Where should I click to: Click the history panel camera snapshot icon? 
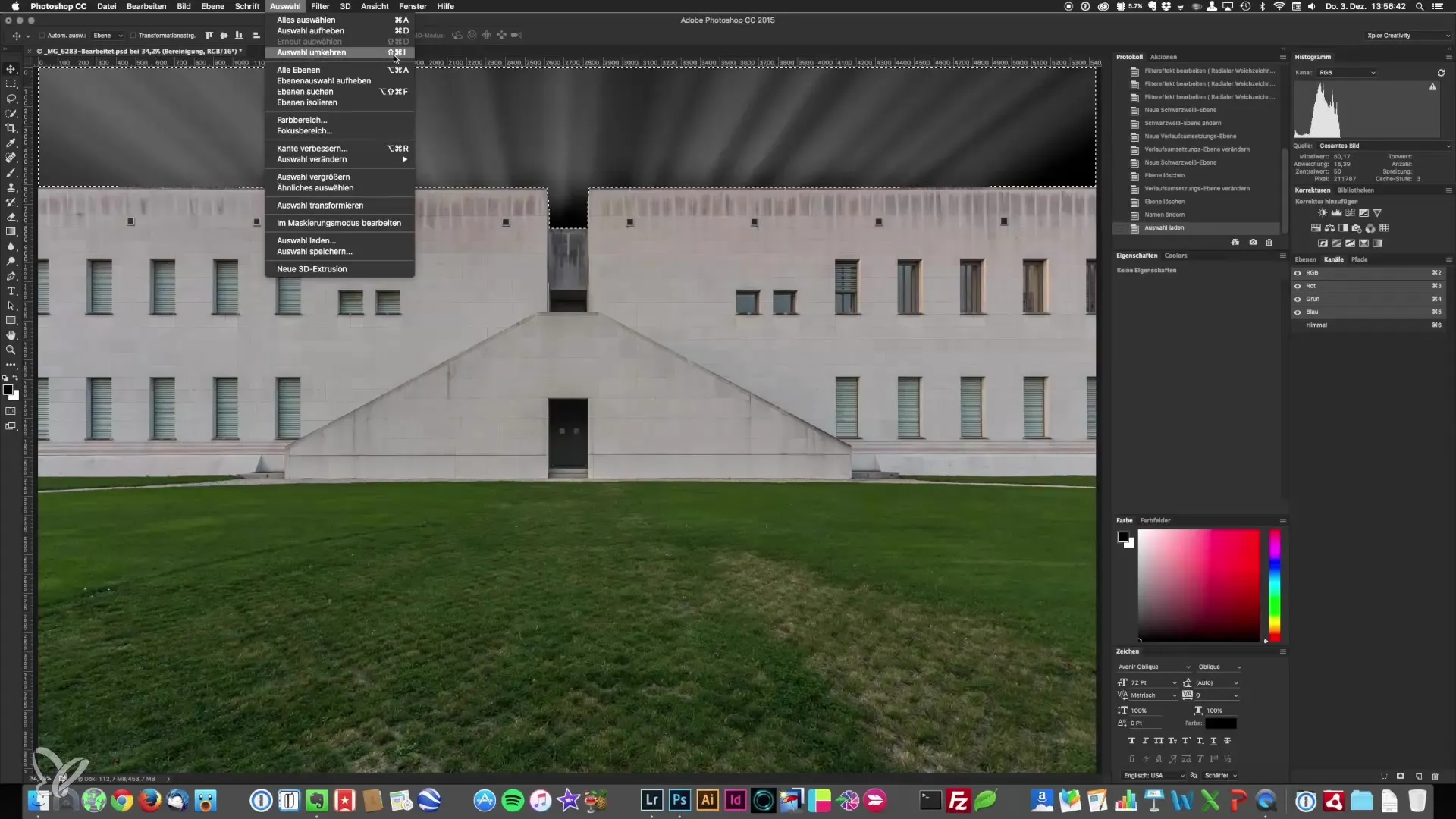(x=1253, y=242)
